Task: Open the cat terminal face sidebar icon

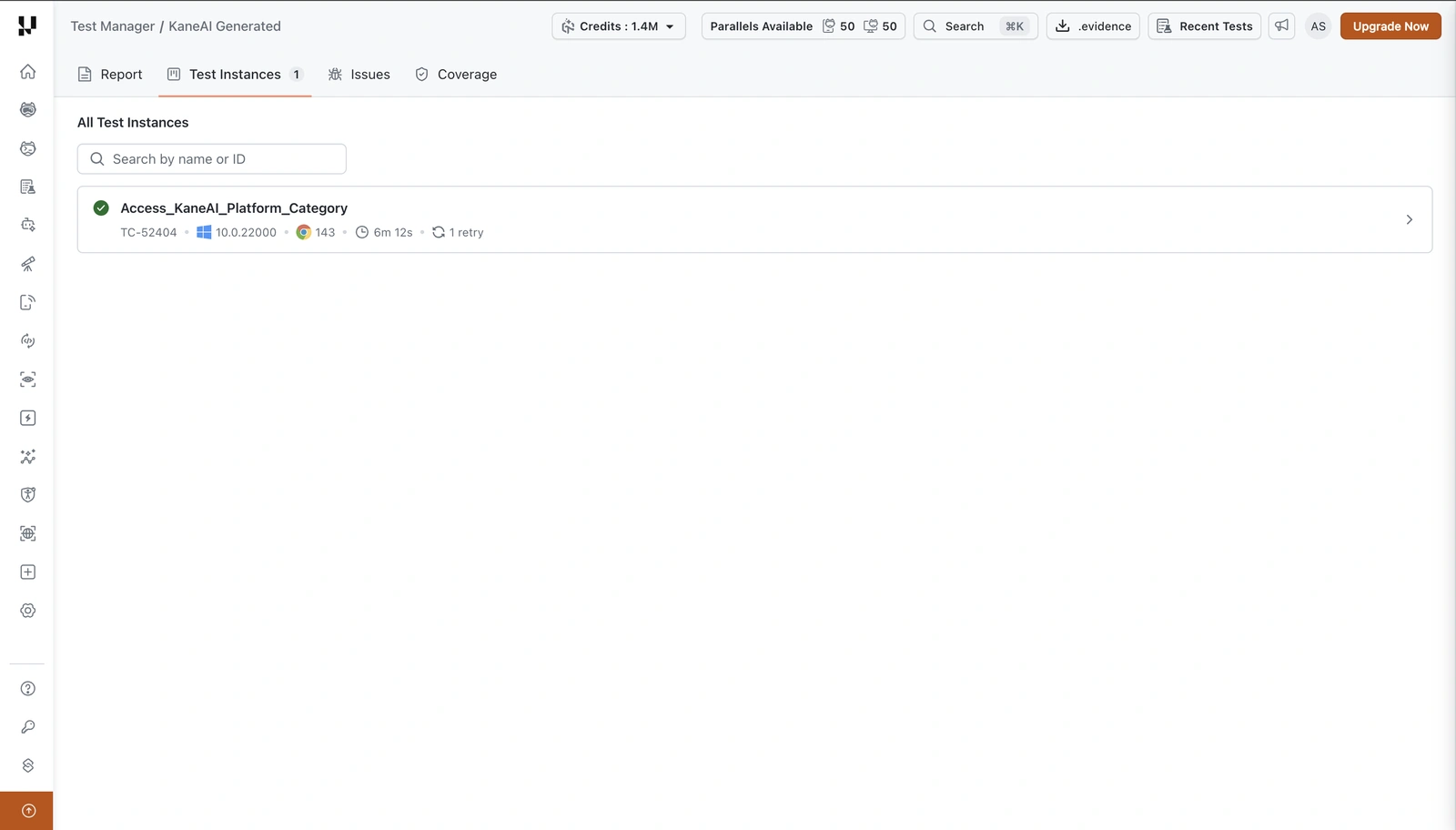Action: click(x=28, y=148)
